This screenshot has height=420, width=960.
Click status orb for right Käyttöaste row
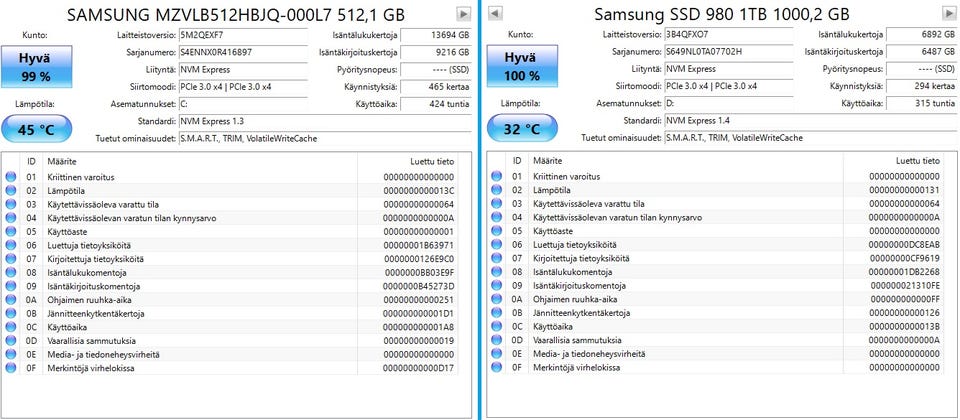pos(497,231)
